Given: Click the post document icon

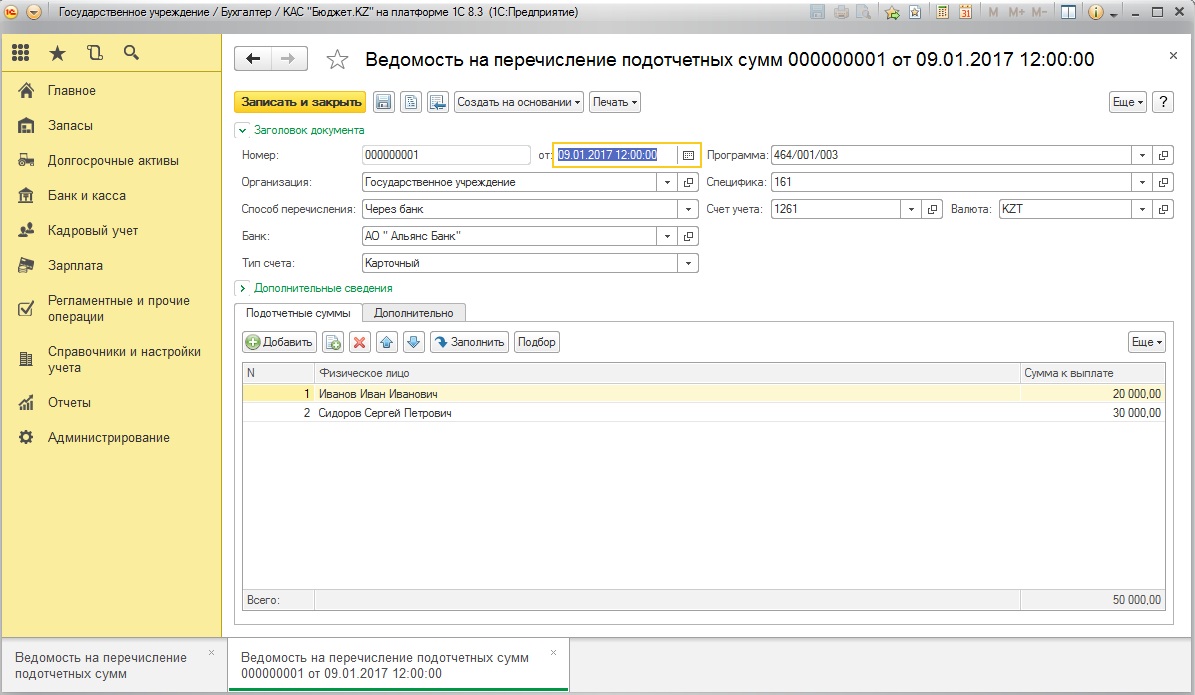Looking at the screenshot, I should tap(411, 102).
